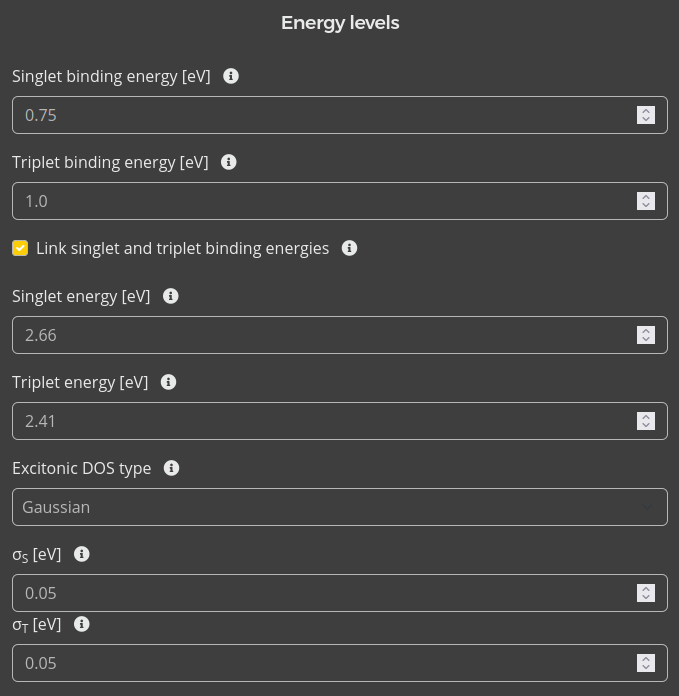
Task: Show info for Singlet energy
Action: pos(171,296)
